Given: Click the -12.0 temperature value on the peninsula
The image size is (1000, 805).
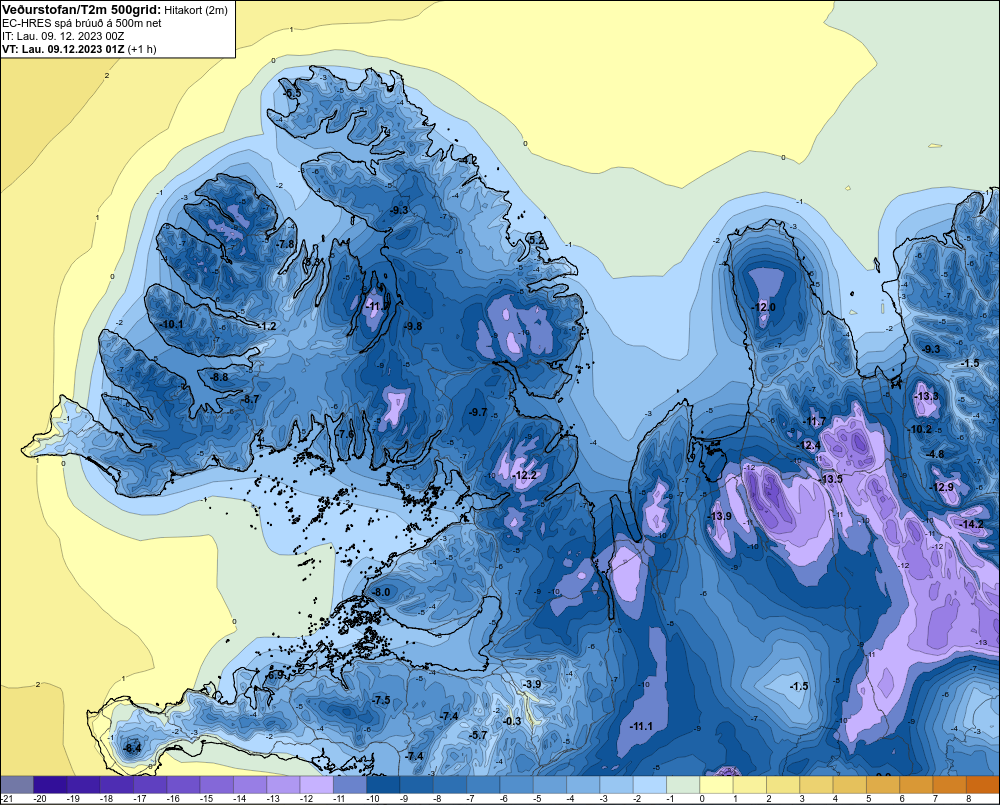Looking at the screenshot, I should [x=763, y=307].
